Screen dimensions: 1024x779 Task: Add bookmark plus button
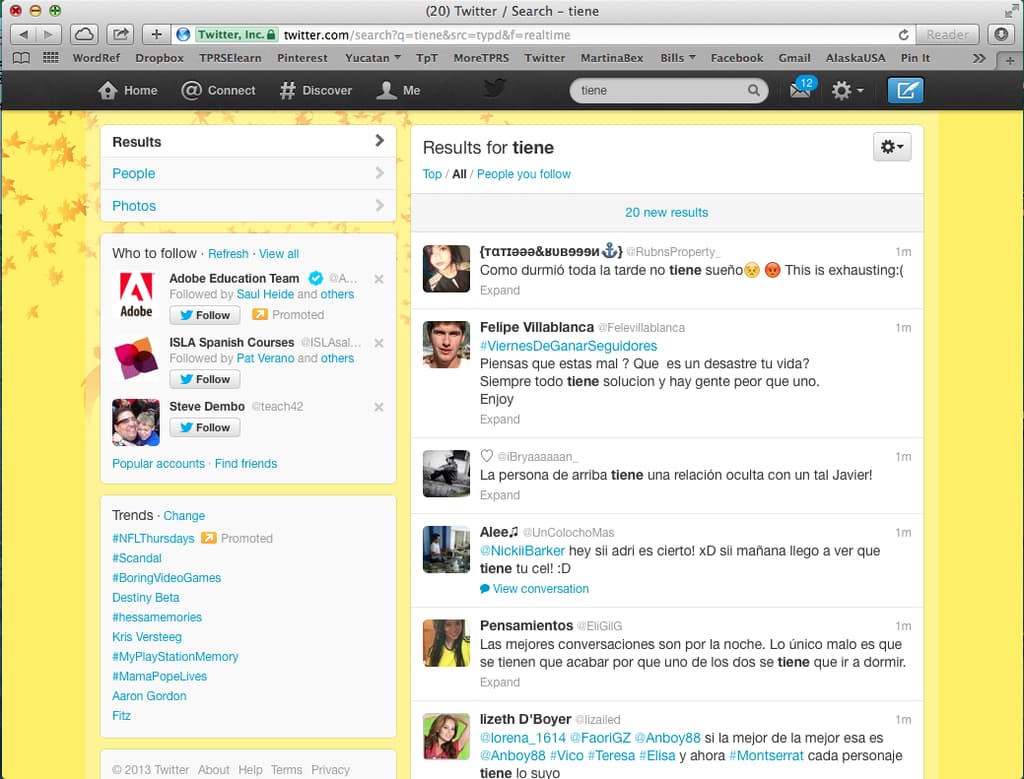(x=156, y=35)
